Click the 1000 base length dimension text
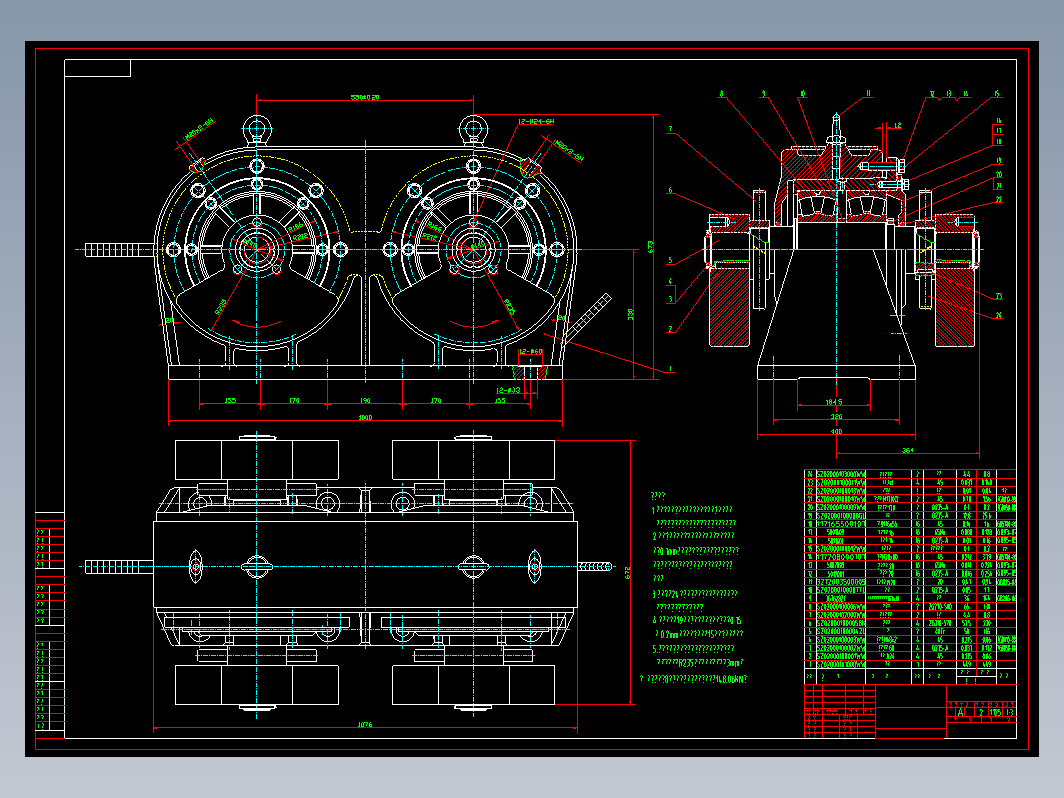 point(364,418)
